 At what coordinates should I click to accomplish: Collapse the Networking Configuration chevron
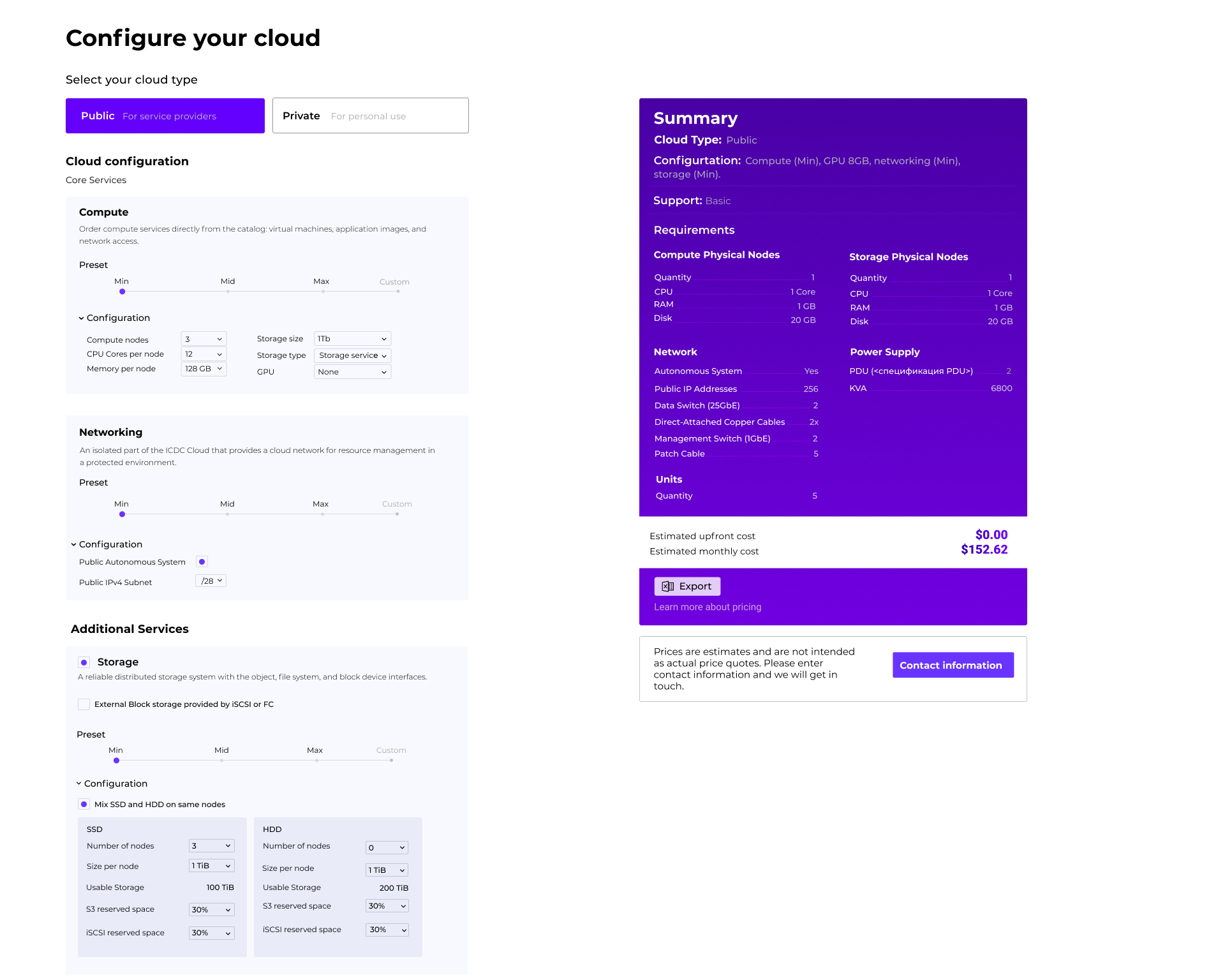(x=74, y=545)
